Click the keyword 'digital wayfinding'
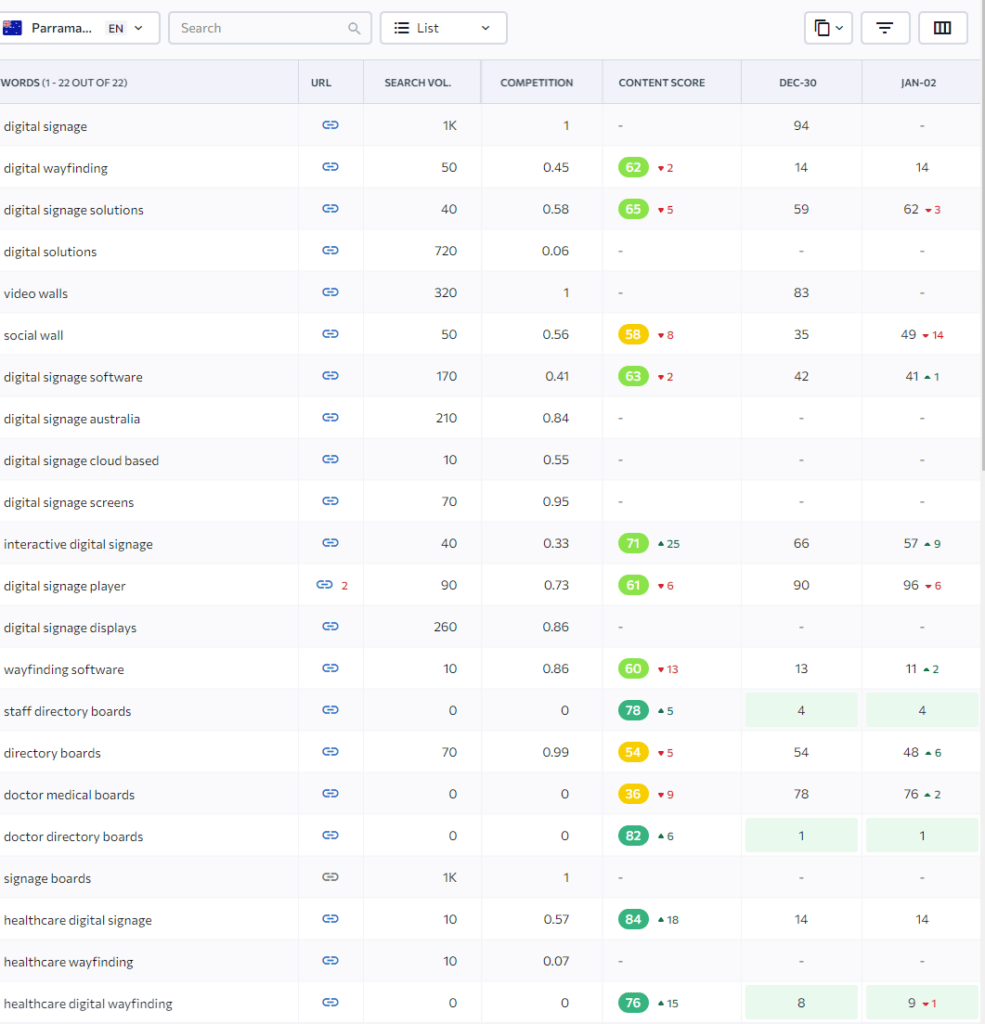Screen dimensions: 985x1024 click(x=56, y=168)
